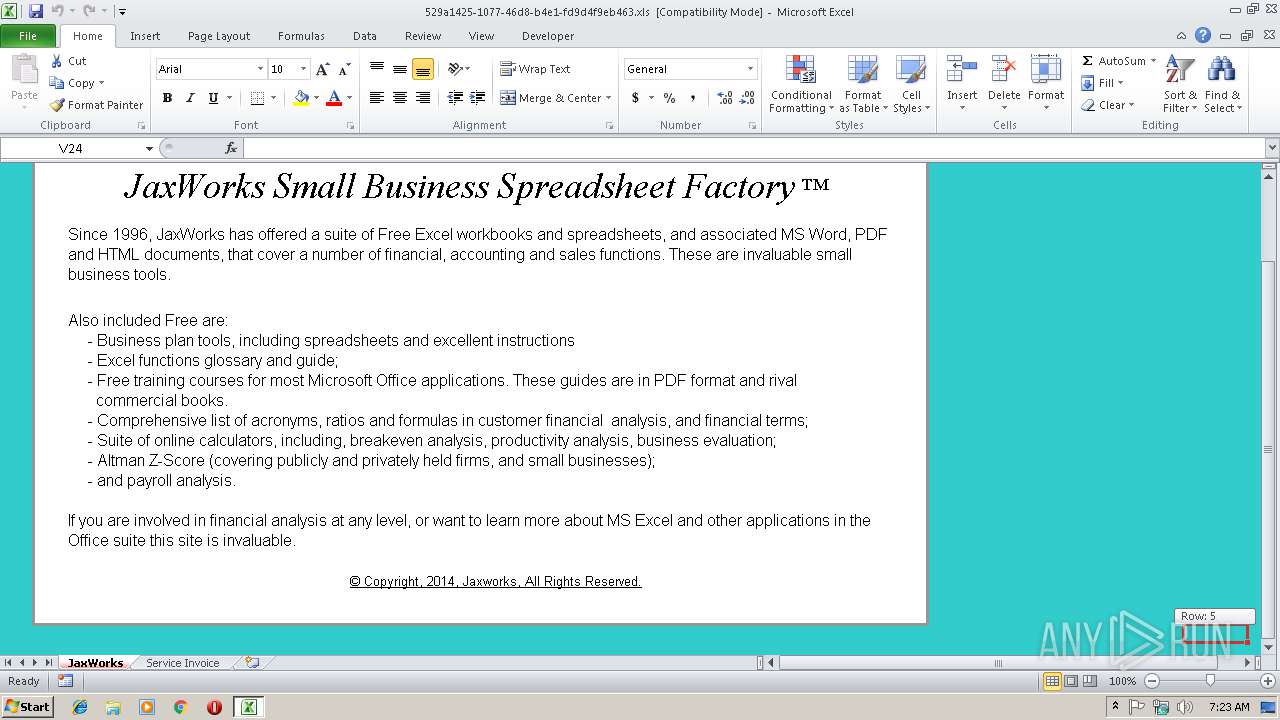Click Insert Worksheet tab icon
This screenshot has height=720, width=1280.
pyautogui.click(x=252, y=662)
